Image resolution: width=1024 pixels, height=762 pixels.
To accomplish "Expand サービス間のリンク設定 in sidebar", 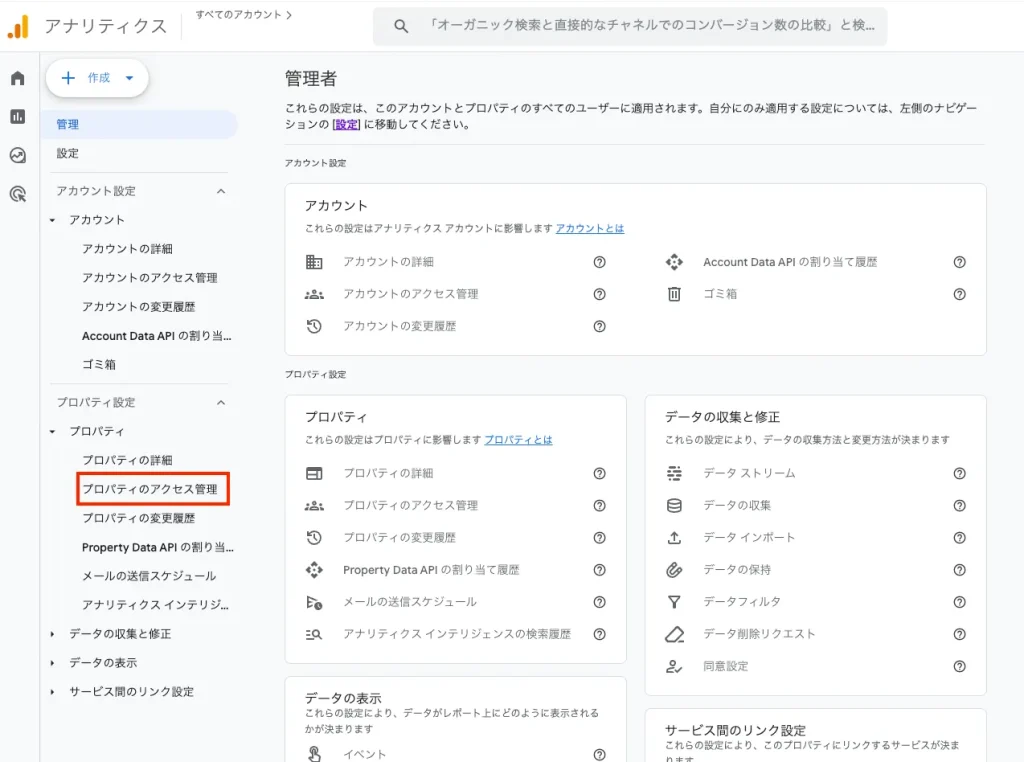I will 52,691.
